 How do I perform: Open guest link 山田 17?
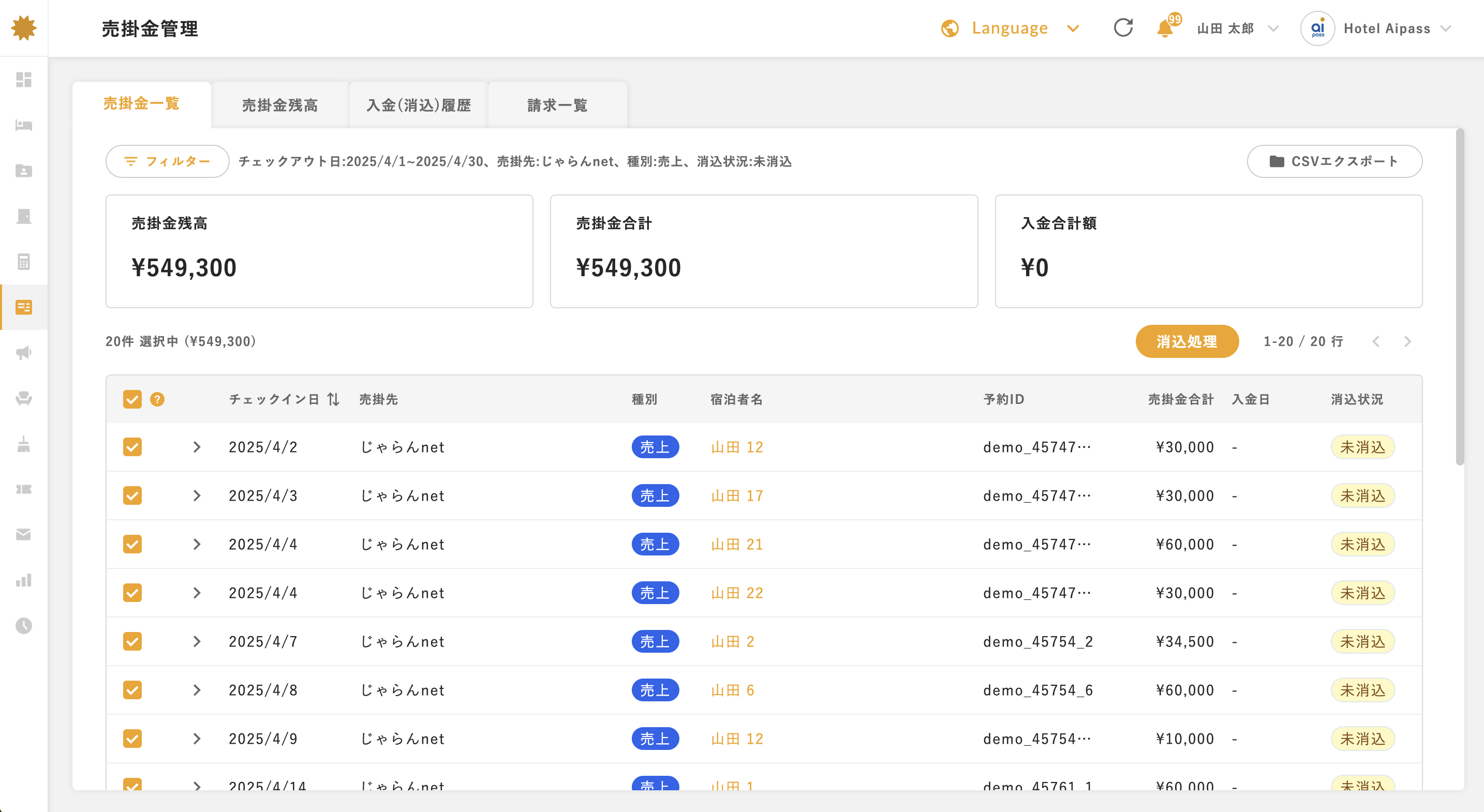pos(737,495)
